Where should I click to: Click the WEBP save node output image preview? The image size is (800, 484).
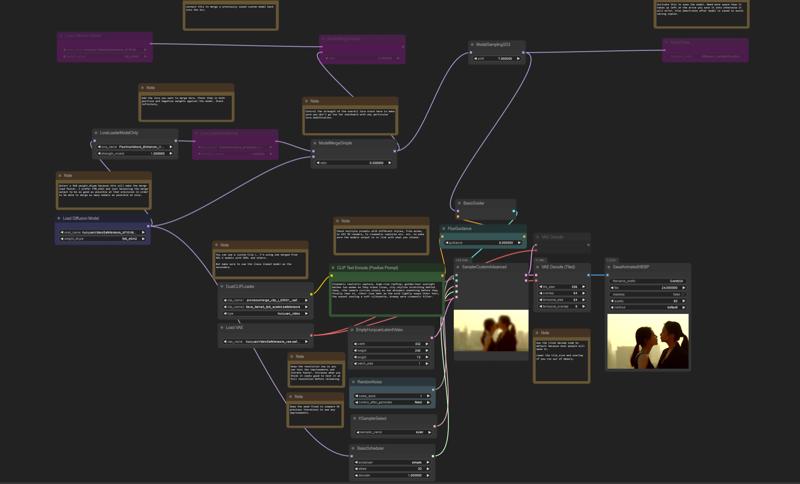click(647, 341)
